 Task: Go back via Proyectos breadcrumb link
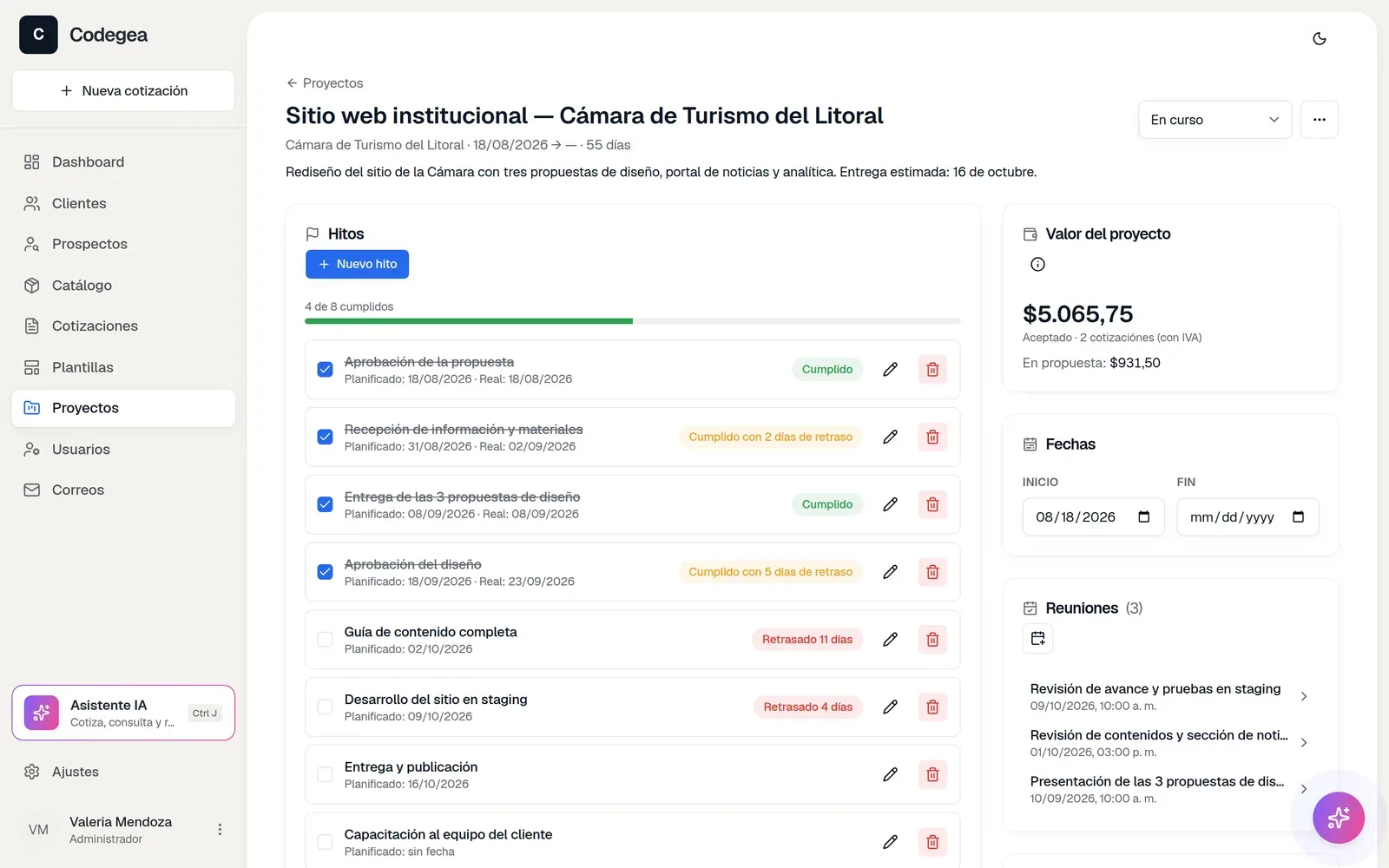click(325, 83)
